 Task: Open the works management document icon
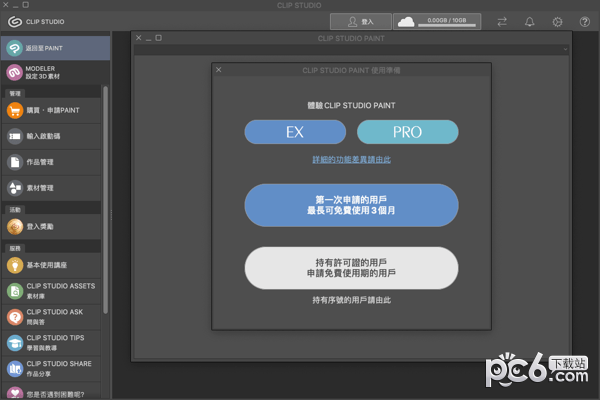(15, 162)
